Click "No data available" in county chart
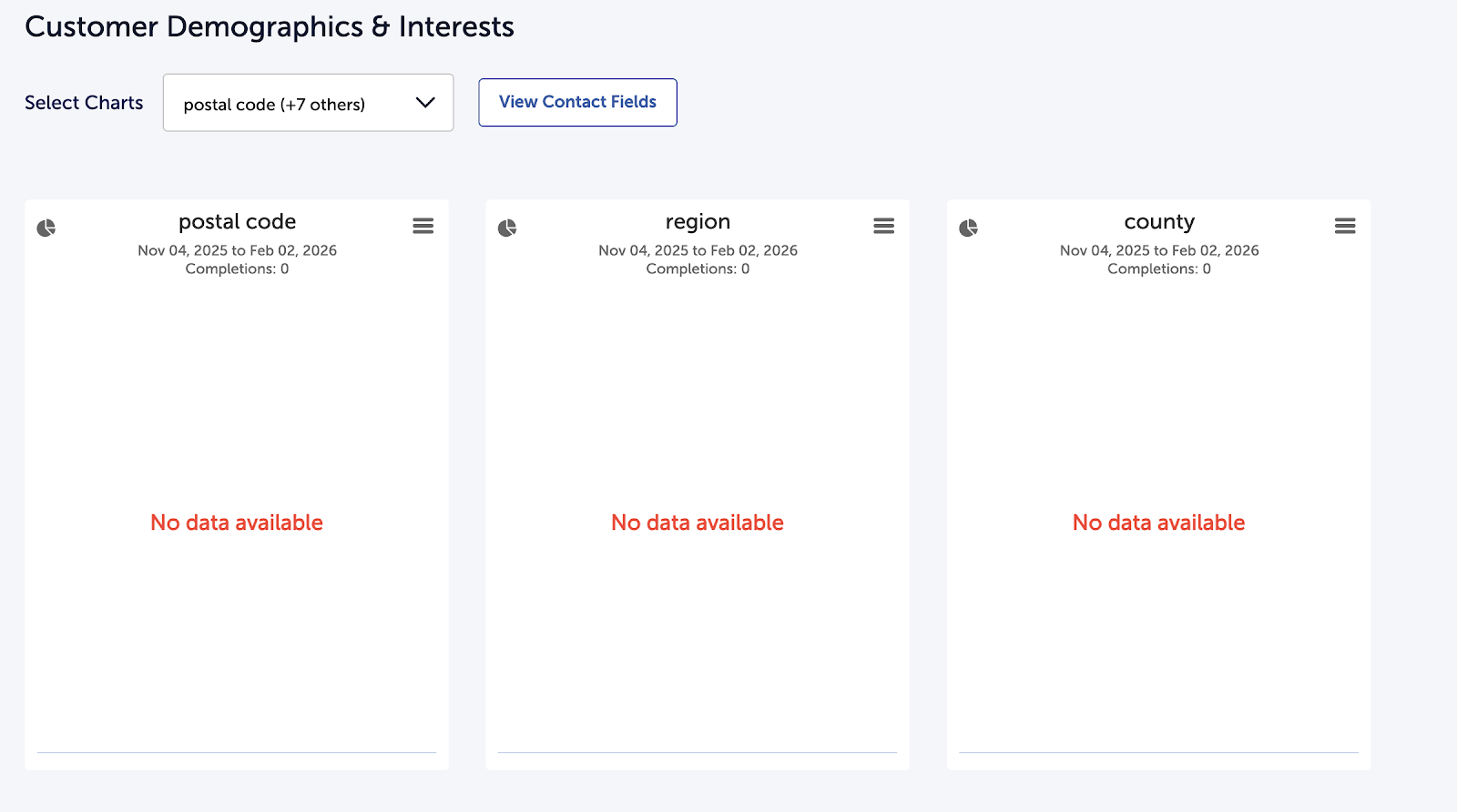 click(1158, 523)
